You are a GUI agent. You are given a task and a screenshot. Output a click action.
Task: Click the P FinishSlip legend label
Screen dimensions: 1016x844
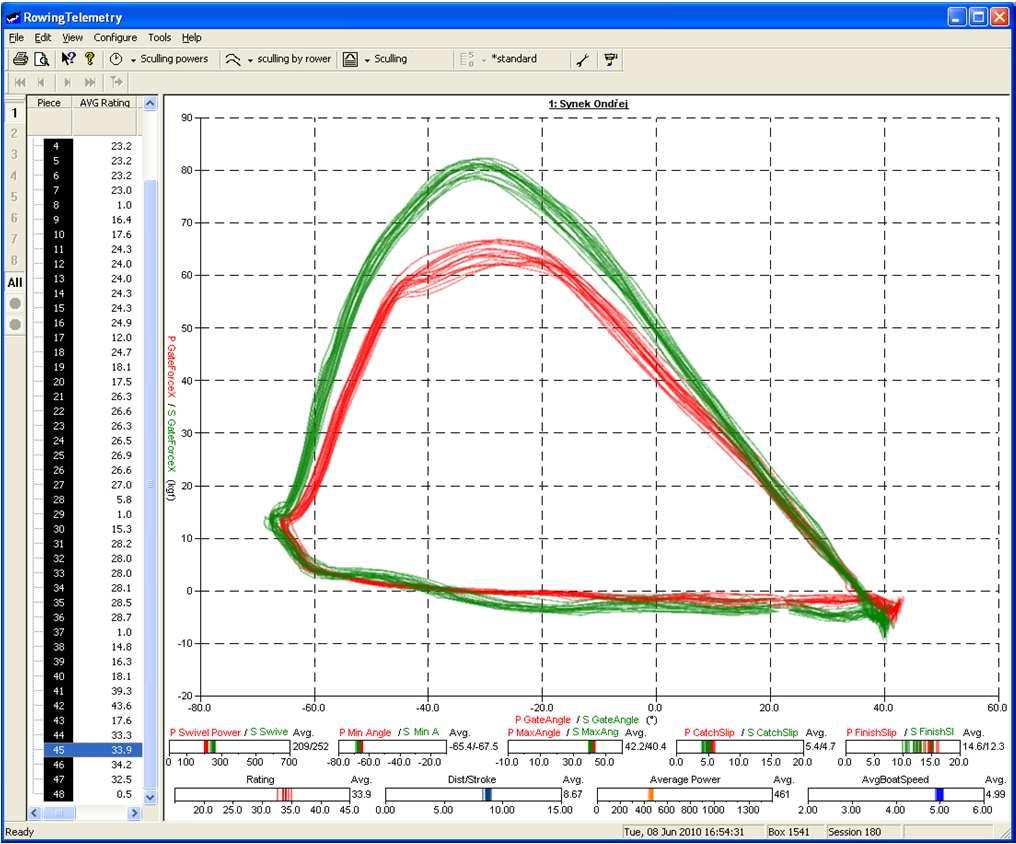[872, 732]
